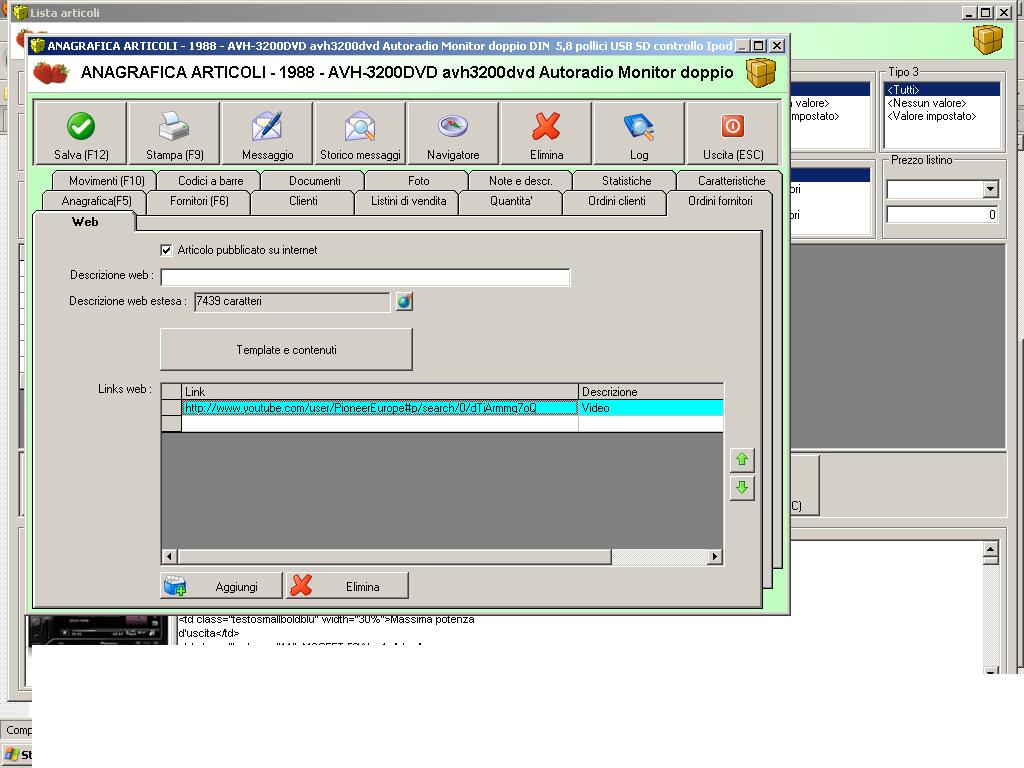Go to Note e descr. tab

520,181
